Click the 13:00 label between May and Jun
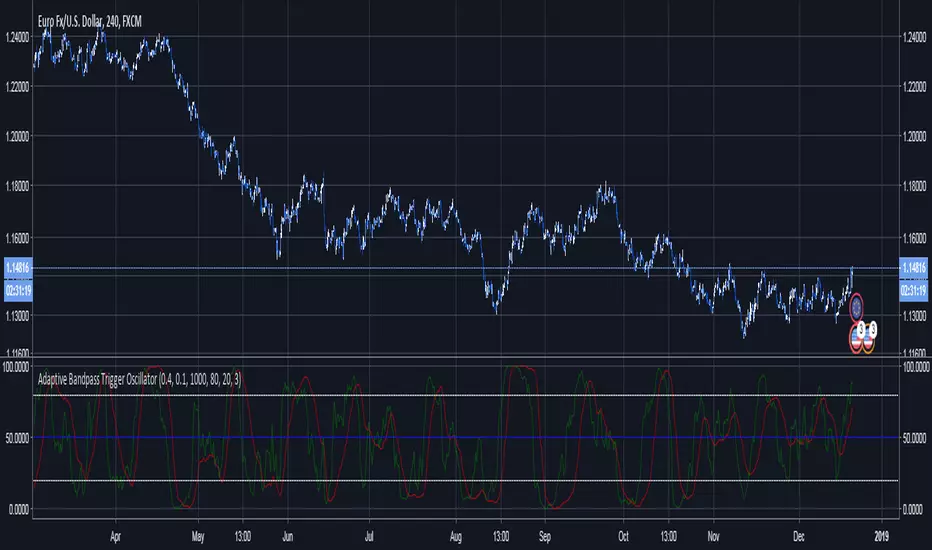 tap(243, 535)
